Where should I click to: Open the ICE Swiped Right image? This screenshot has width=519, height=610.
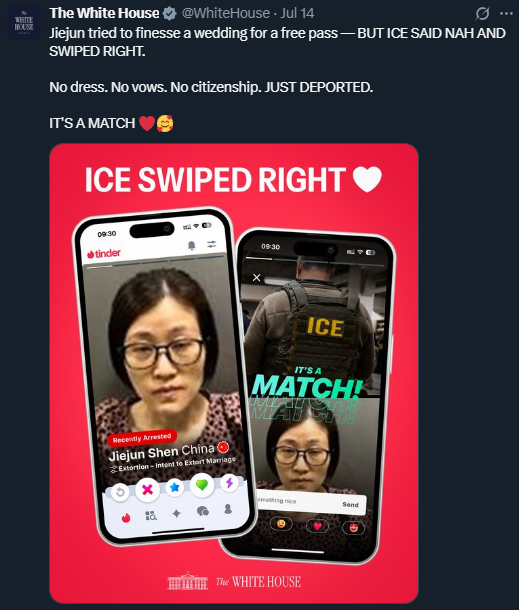click(x=234, y=373)
